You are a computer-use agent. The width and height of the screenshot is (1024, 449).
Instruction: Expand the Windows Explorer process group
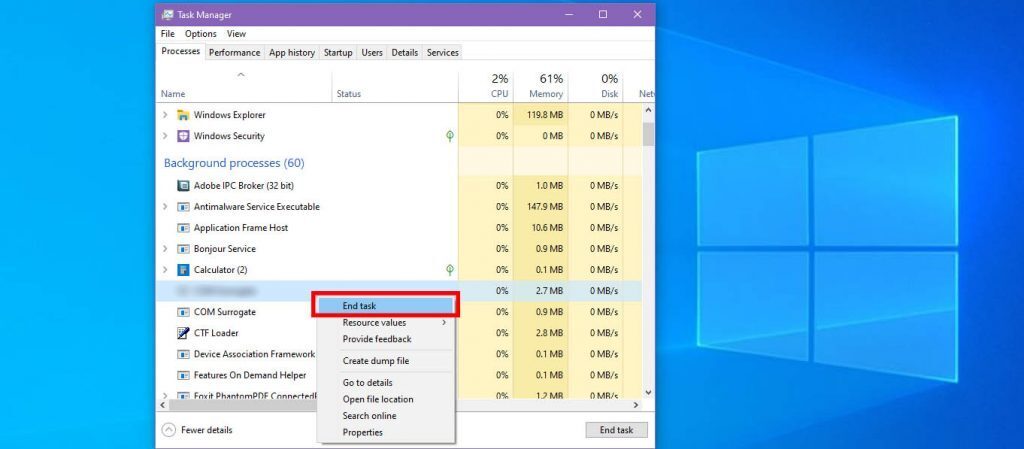[165, 115]
